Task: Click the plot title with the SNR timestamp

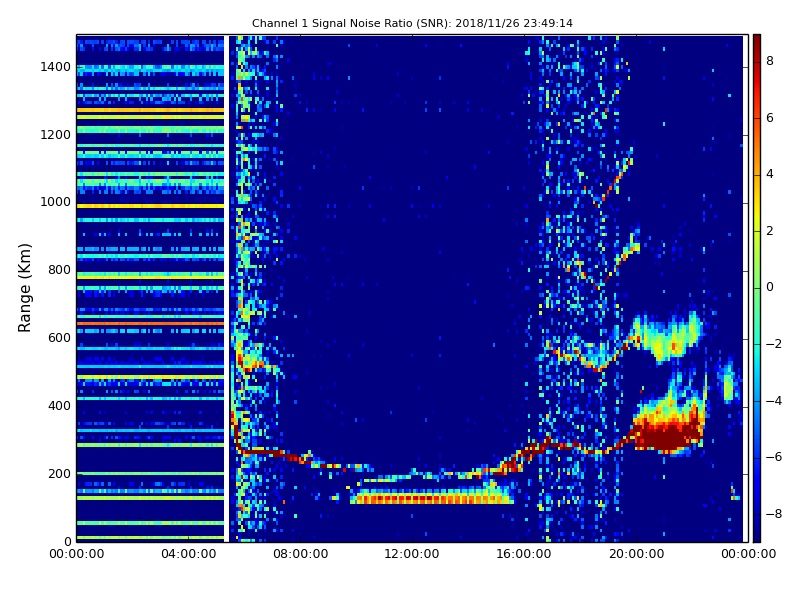Action: (412, 23)
